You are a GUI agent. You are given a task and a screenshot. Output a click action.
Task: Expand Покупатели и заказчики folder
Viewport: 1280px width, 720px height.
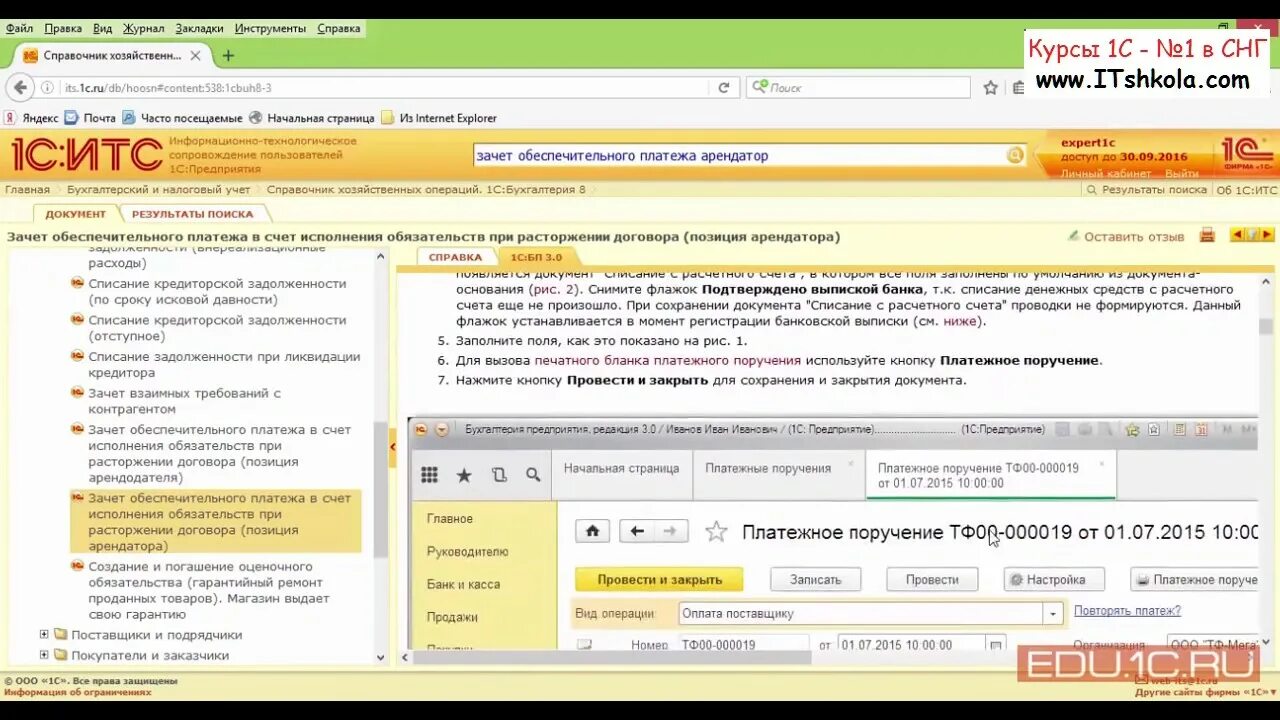click(44, 656)
